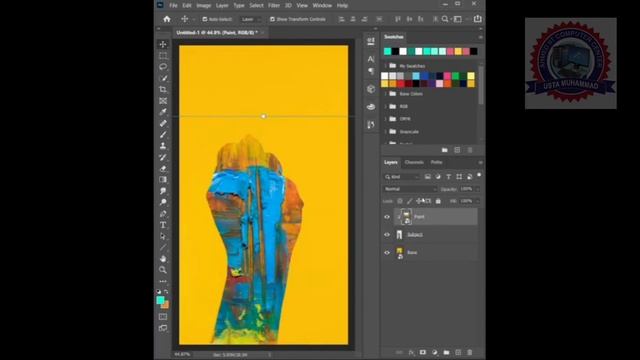This screenshot has width=640, height=360.
Task: Select the Paint layer name
Action: (419, 217)
